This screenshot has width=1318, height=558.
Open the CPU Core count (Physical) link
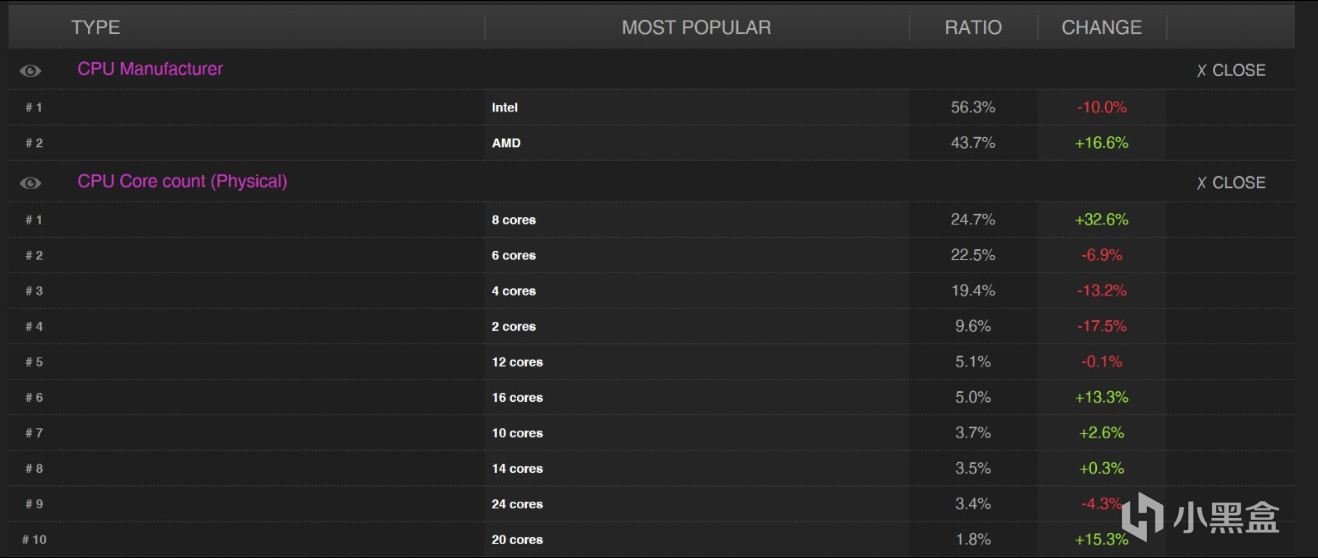coord(182,182)
